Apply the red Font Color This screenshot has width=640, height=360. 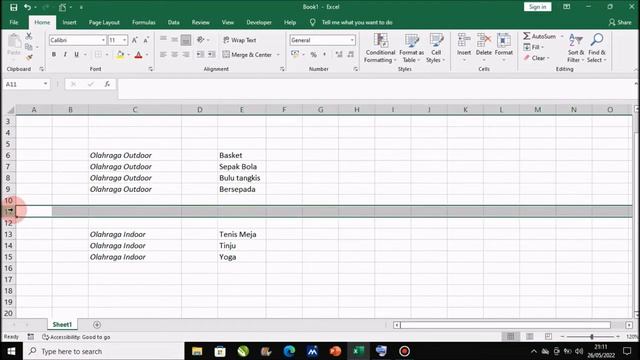[x=138, y=55]
